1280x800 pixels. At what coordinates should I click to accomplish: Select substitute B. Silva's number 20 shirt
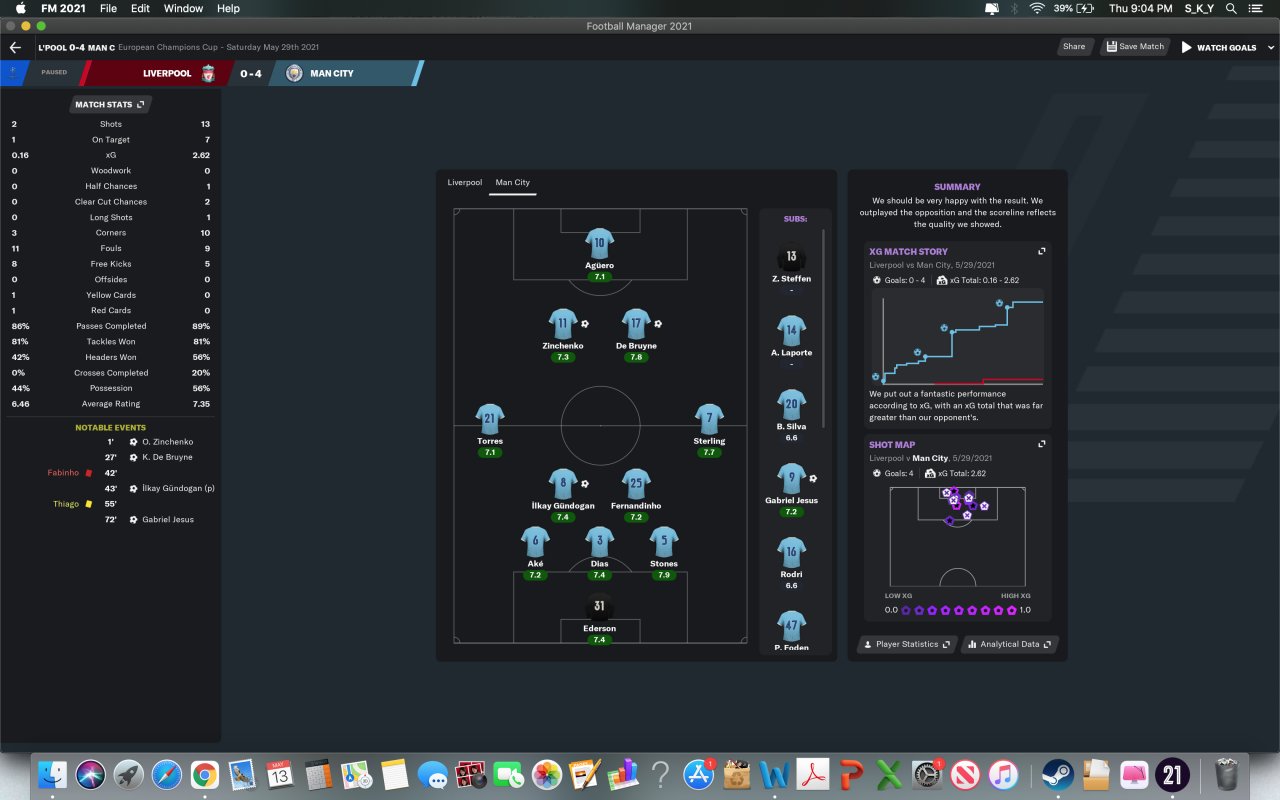(791, 405)
